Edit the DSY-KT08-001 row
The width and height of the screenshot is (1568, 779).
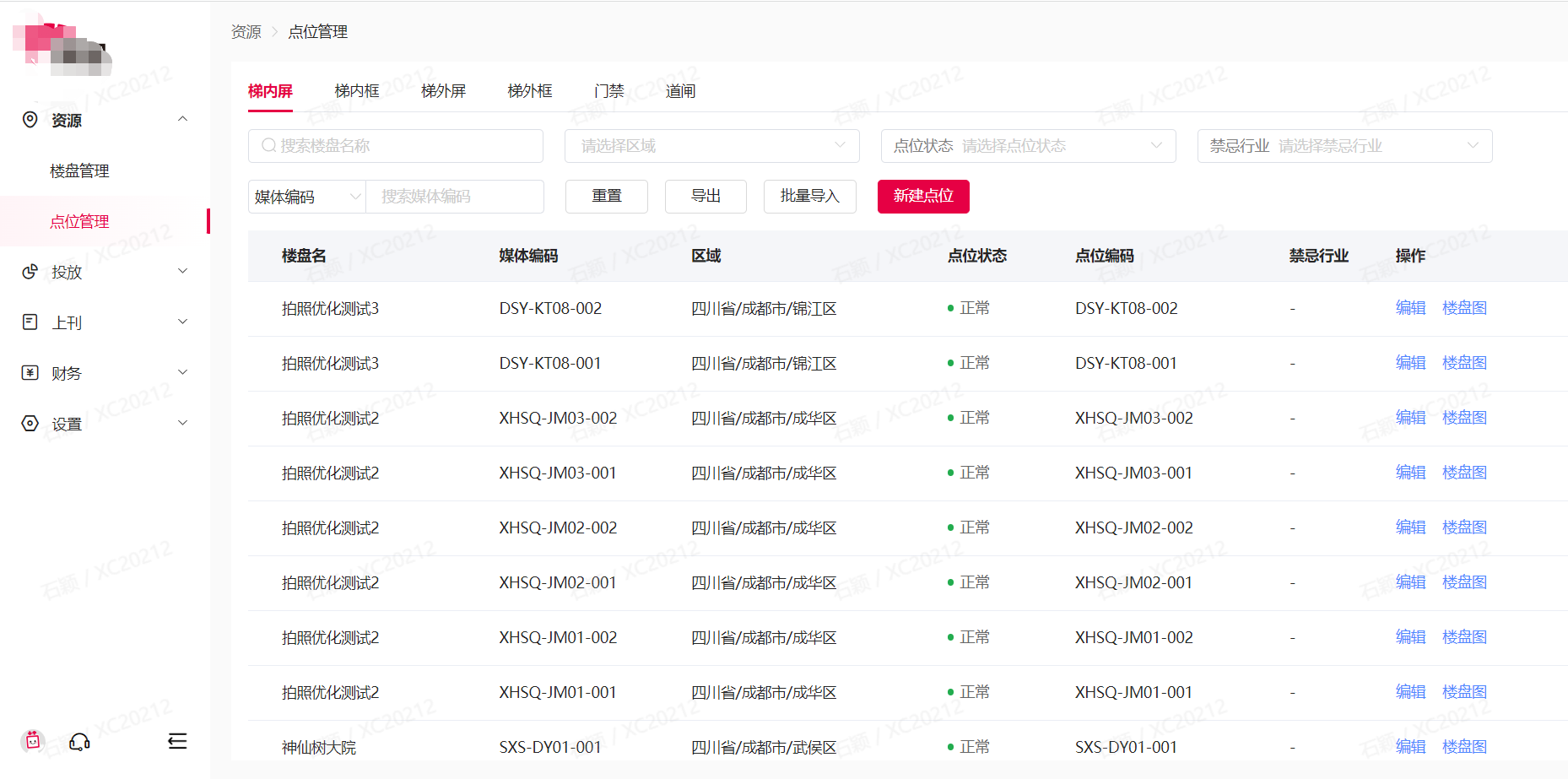(x=1411, y=363)
